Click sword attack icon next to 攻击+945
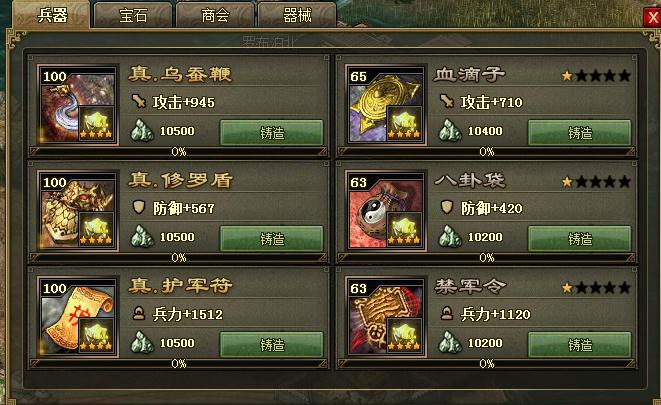Image resolution: width=661 pixels, height=405 pixels. click(139, 102)
